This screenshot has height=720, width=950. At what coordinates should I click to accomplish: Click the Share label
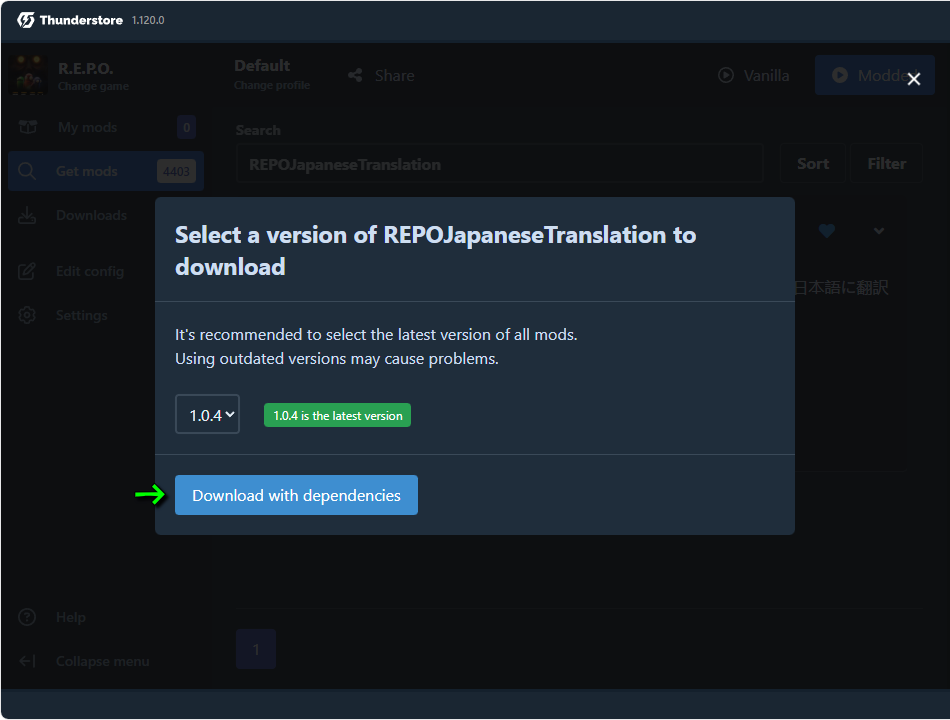(394, 76)
